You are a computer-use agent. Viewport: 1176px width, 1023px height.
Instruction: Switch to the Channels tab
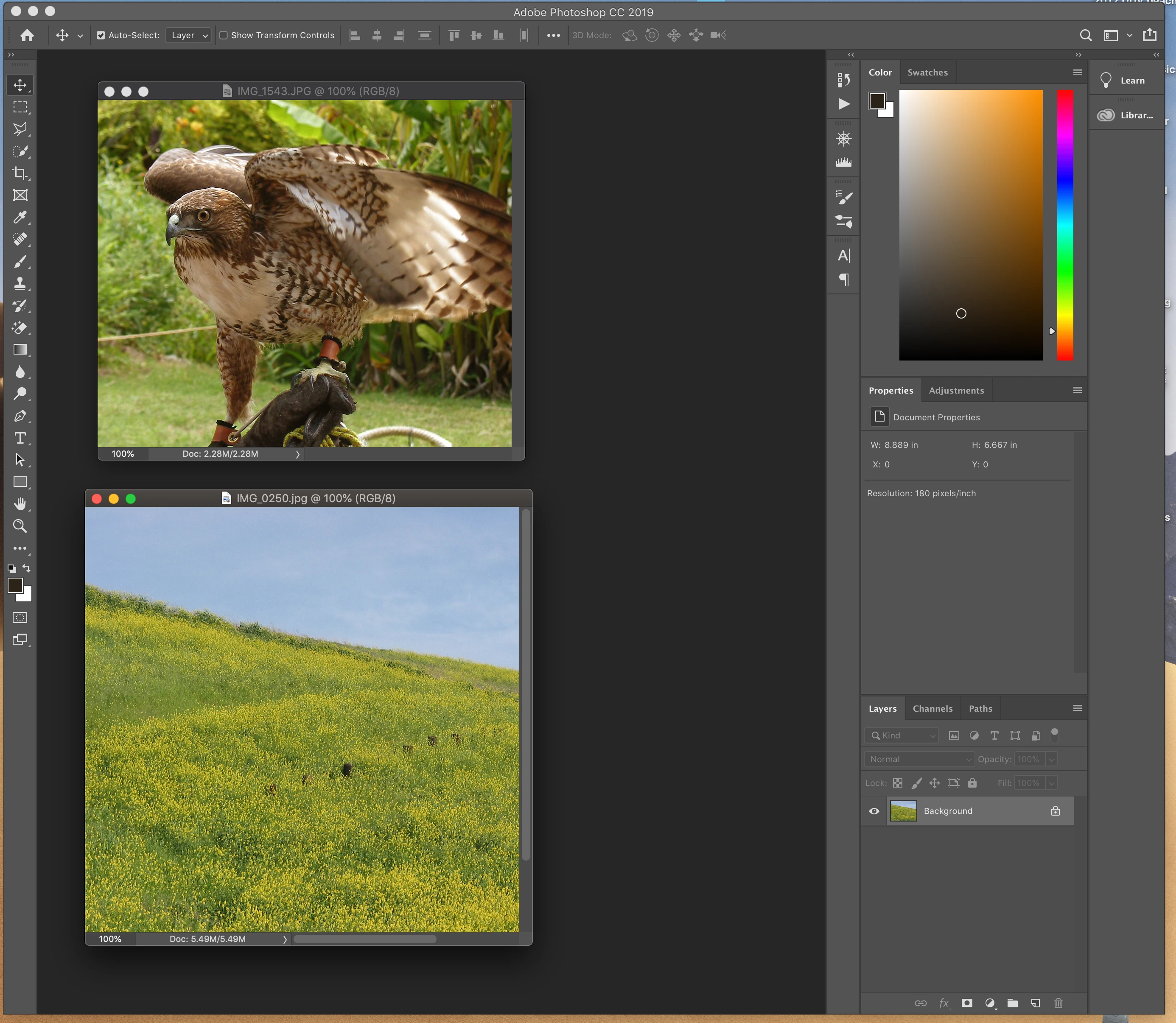[x=932, y=708]
